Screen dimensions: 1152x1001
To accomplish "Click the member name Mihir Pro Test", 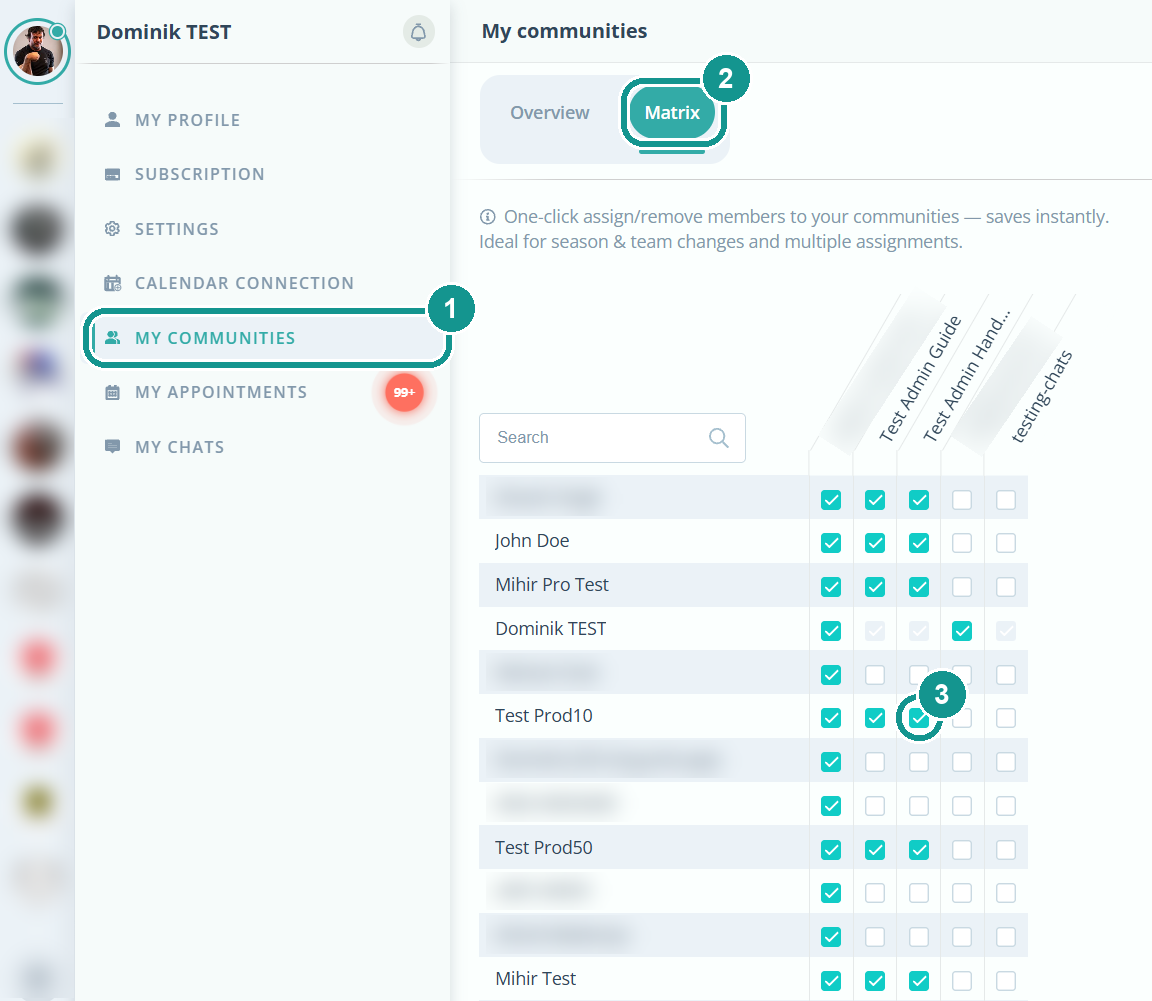I will click(x=552, y=585).
